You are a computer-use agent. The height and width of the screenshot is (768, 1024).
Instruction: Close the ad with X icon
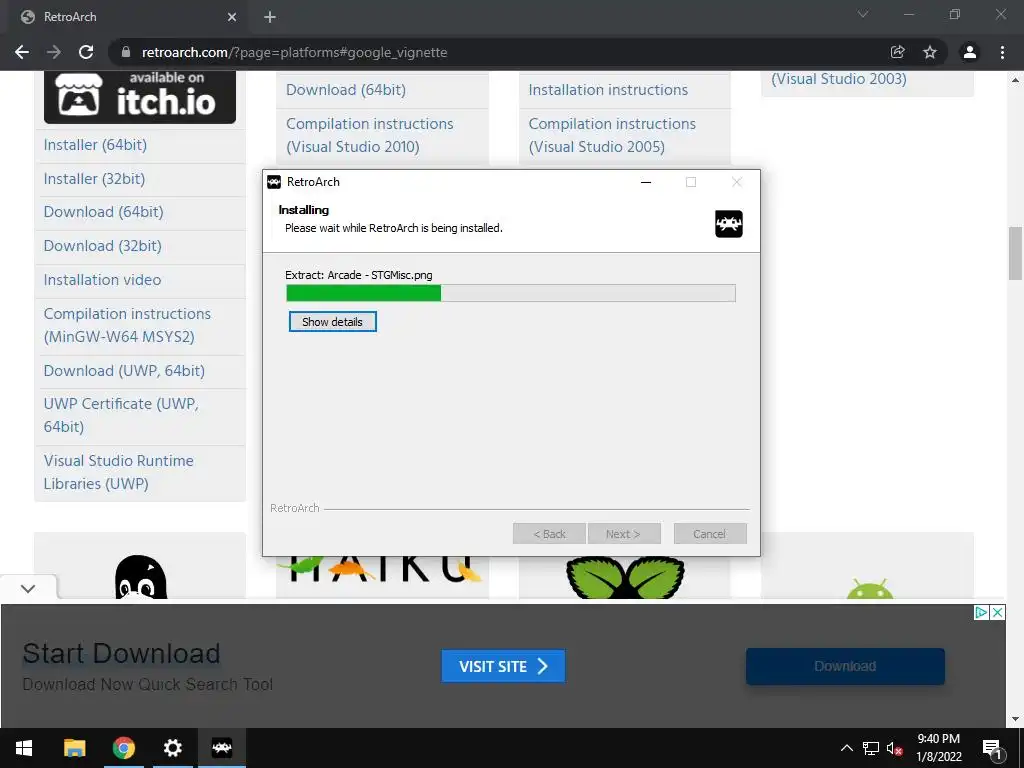point(998,613)
